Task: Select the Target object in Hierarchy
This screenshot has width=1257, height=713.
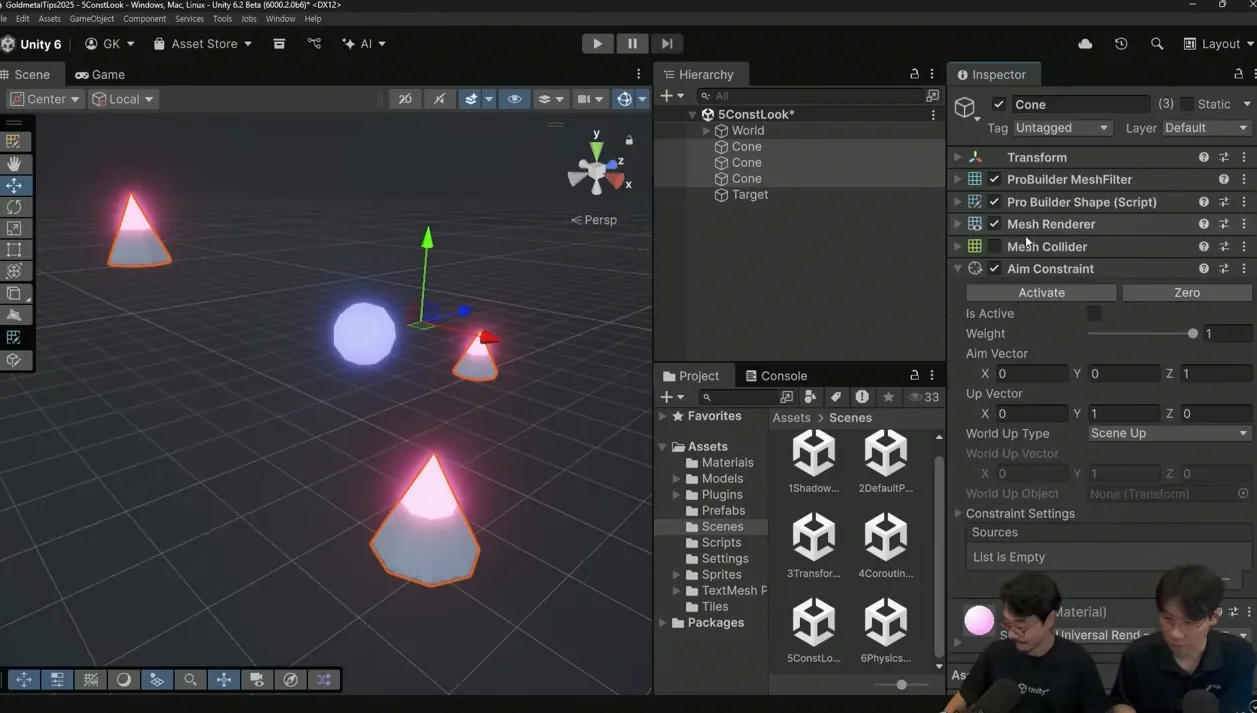Action: click(749, 195)
